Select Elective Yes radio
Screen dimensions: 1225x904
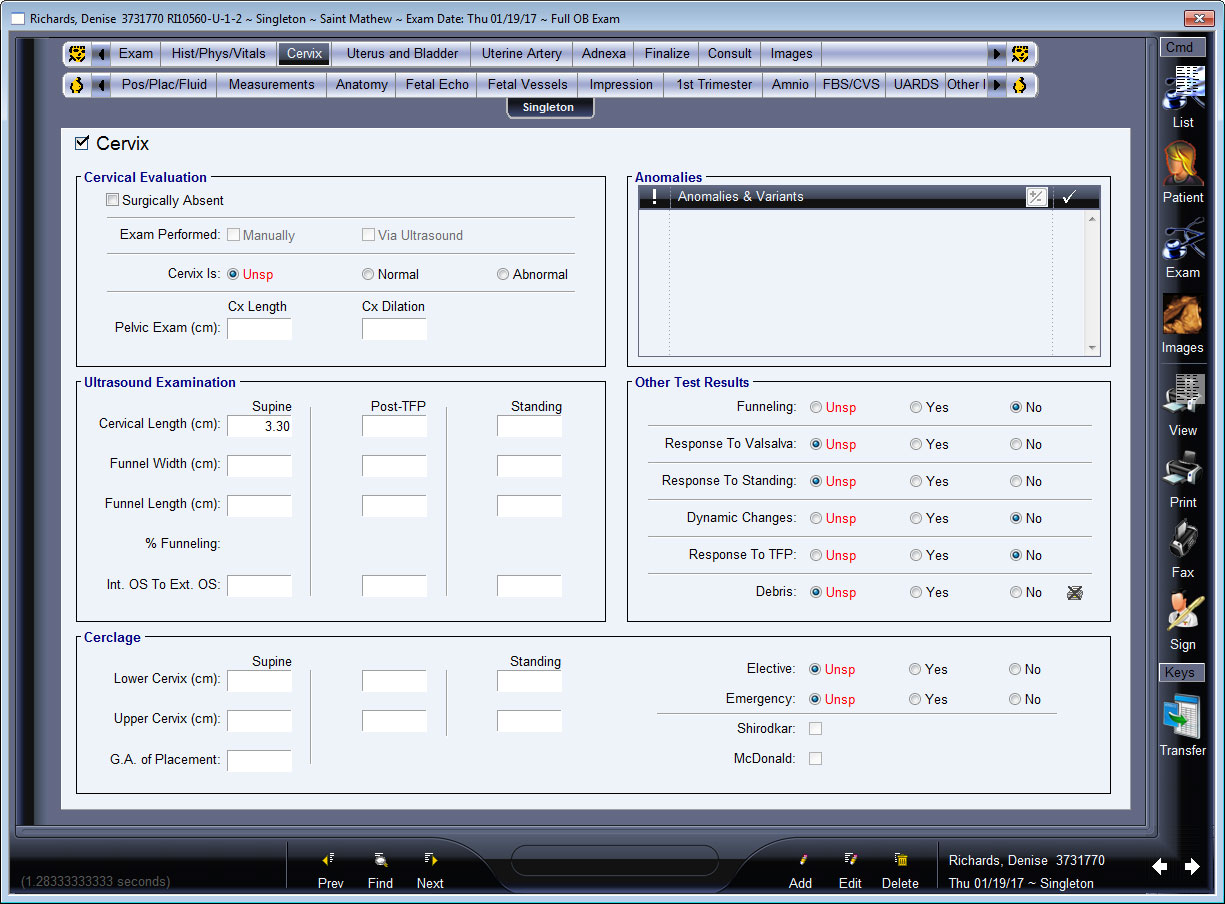pyautogui.click(x=915, y=669)
